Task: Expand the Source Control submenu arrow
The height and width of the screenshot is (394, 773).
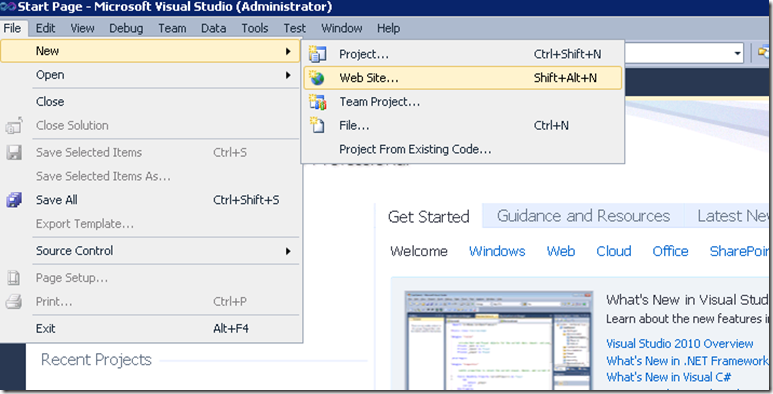Action: pyautogui.click(x=288, y=251)
